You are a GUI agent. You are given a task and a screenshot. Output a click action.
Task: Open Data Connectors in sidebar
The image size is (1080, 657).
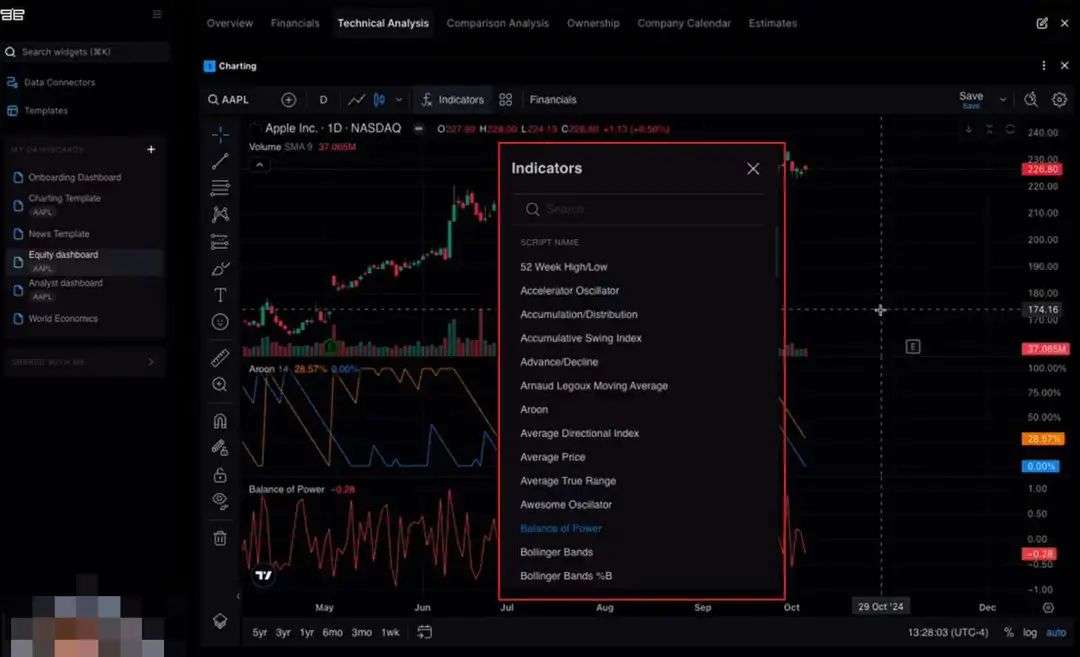tap(51, 82)
